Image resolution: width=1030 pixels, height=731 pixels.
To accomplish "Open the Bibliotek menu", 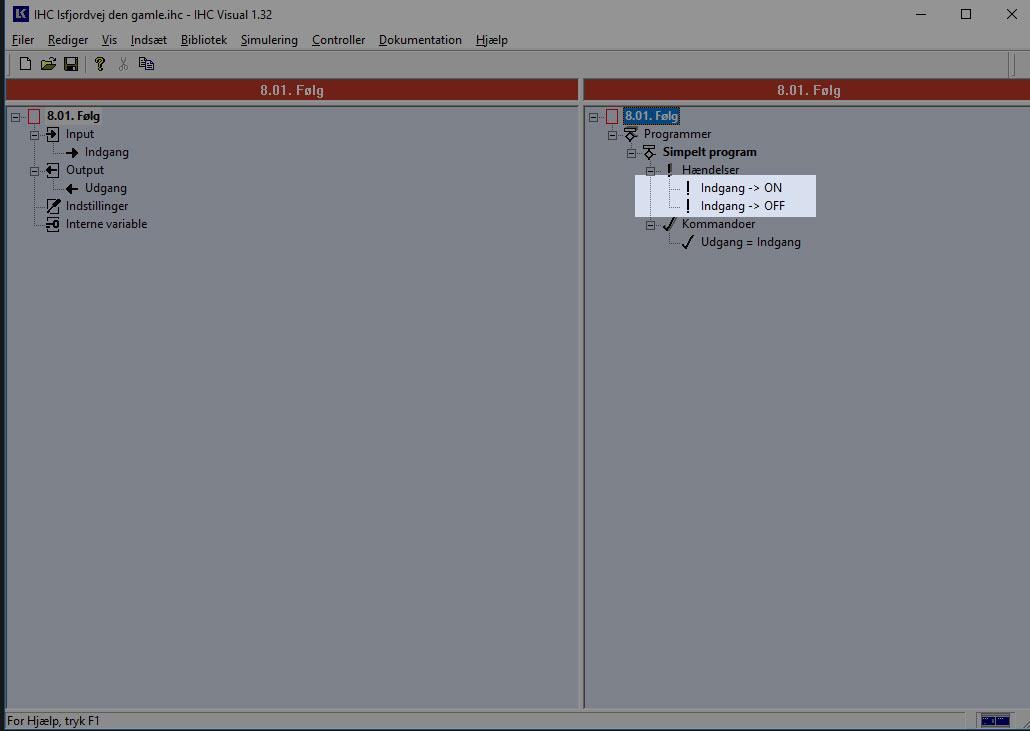I will pos(204,40).
